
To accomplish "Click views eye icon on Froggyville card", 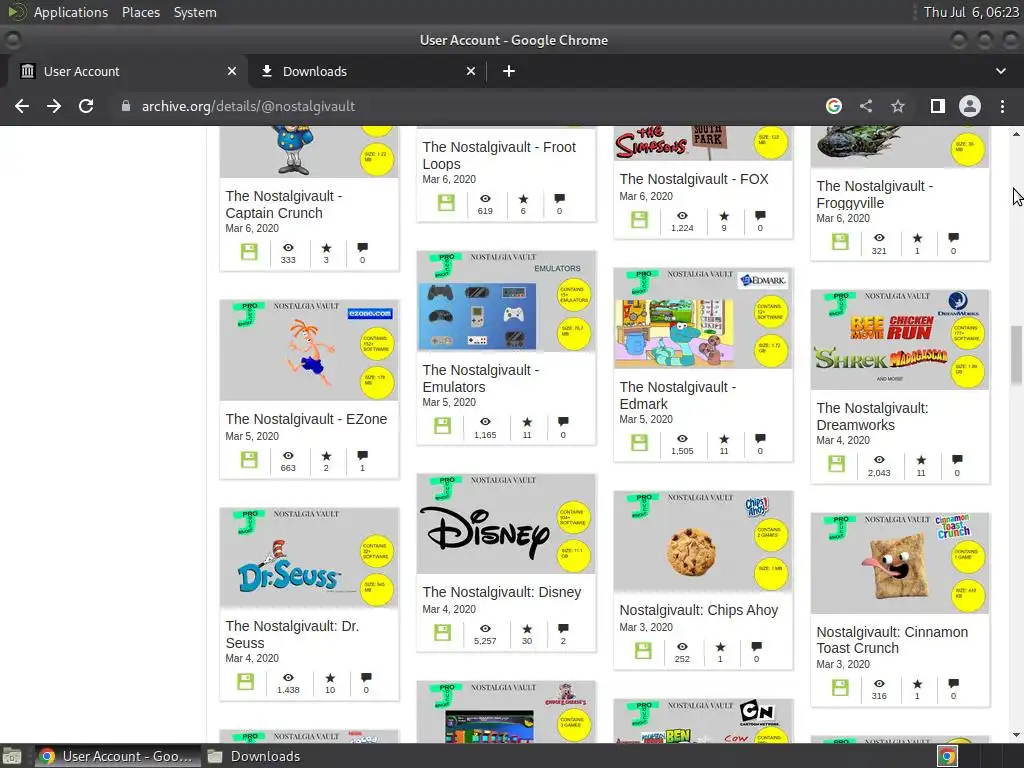I will coord(879,238).
